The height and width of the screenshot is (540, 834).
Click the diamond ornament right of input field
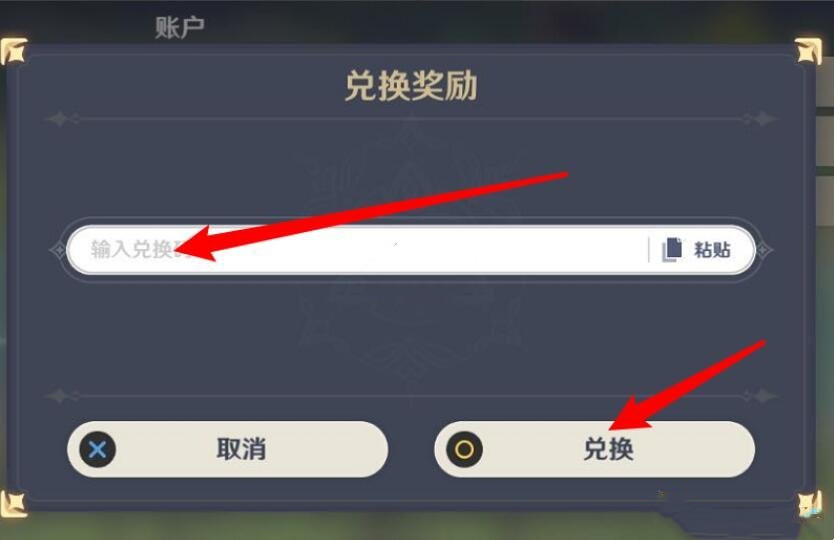coord(764,250)
